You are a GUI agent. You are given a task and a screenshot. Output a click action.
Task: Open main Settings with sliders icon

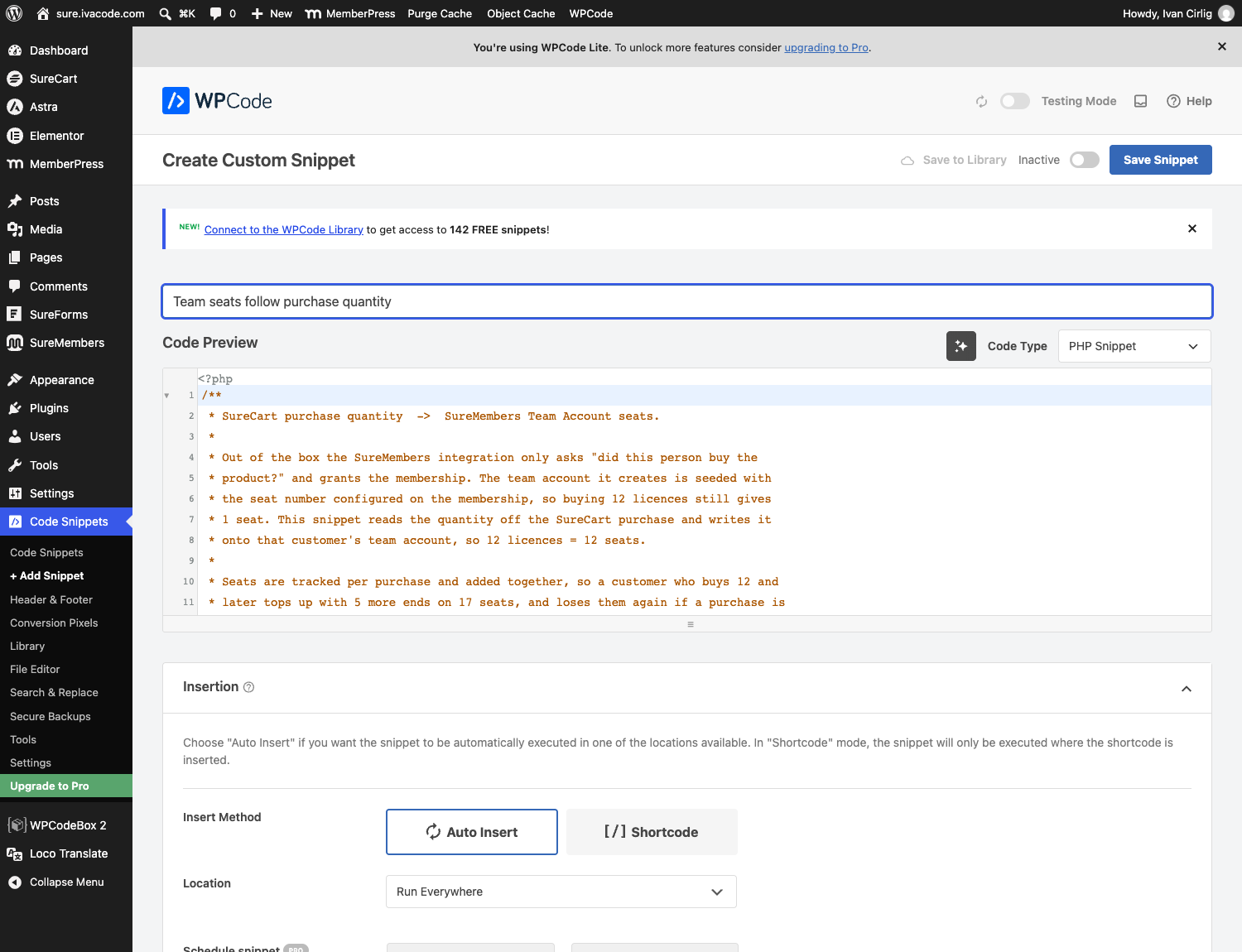coord(66,493)
